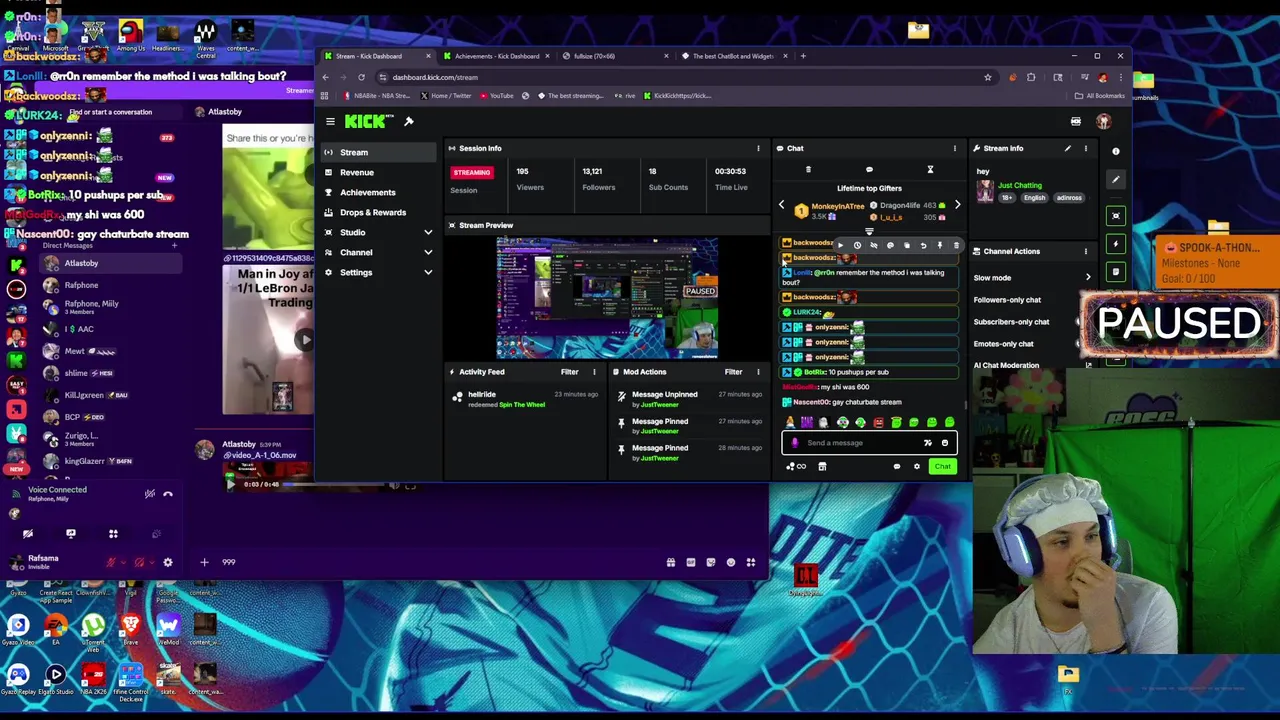This screenshot has width=1280, height=720.
Task: Click the lightning bolt icon in right rail
Action: (x=1116, y=244)
